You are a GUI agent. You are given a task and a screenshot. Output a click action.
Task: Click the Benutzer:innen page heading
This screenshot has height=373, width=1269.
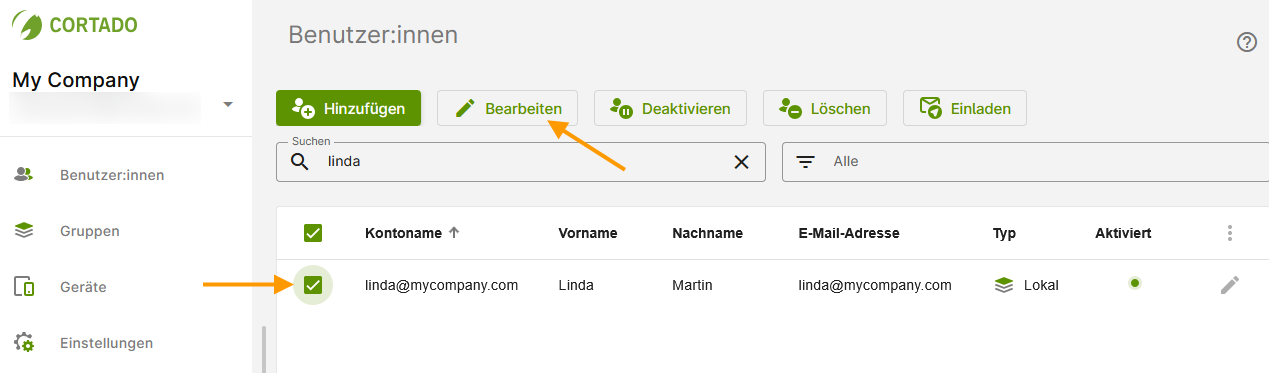click(x=373, y=35)
